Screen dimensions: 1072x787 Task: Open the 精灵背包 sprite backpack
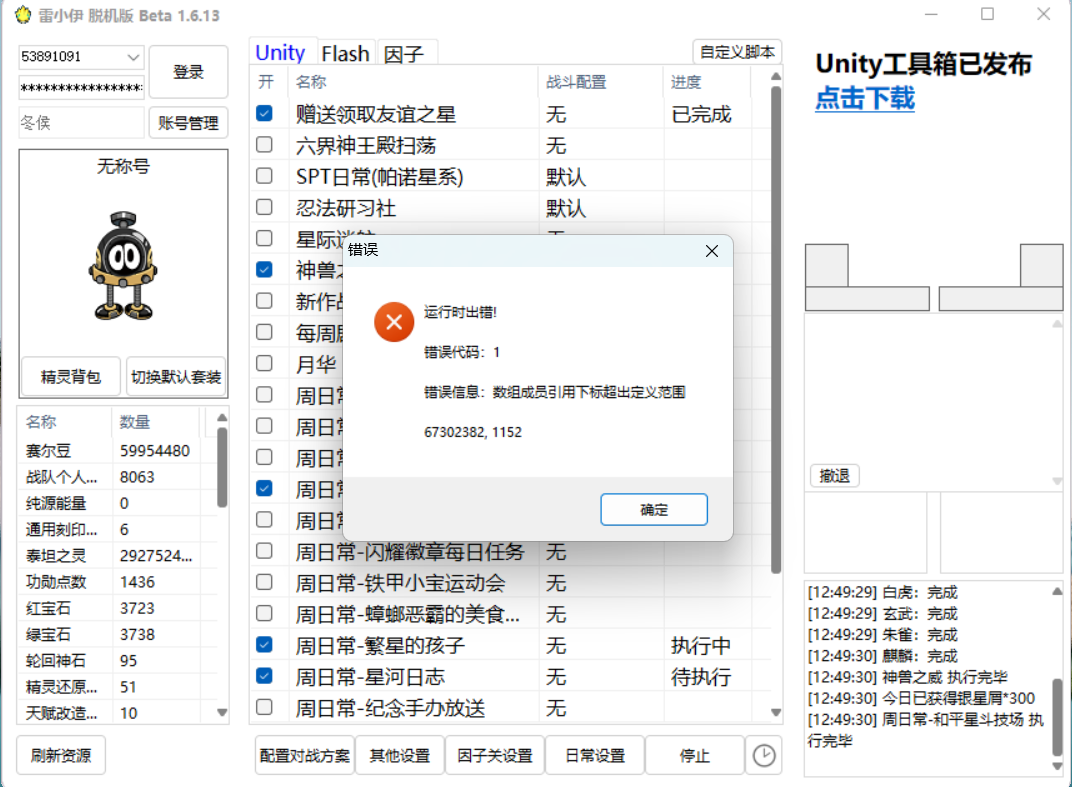[70, 377]
